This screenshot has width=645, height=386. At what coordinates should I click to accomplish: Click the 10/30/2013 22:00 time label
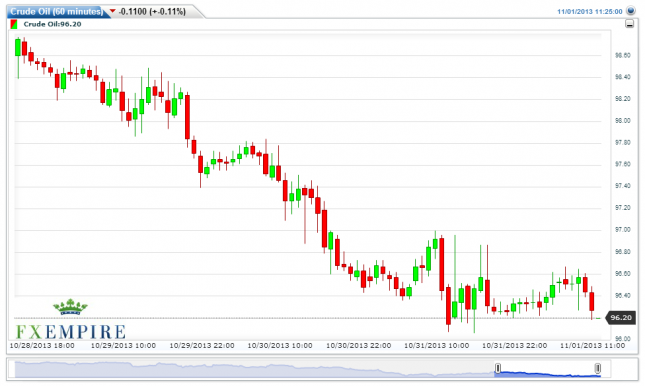358,346
